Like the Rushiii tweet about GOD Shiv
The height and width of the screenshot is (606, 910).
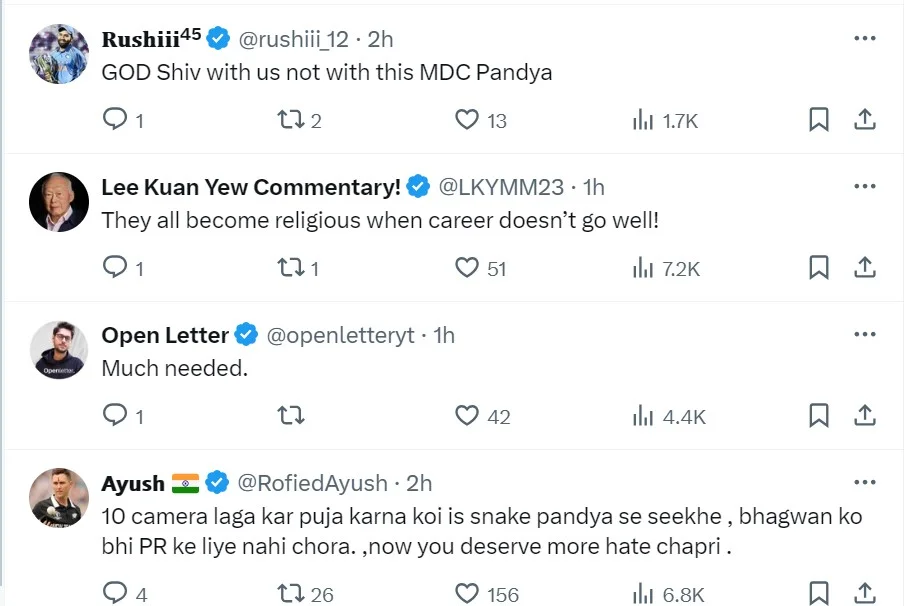click(x=467, y=120)
